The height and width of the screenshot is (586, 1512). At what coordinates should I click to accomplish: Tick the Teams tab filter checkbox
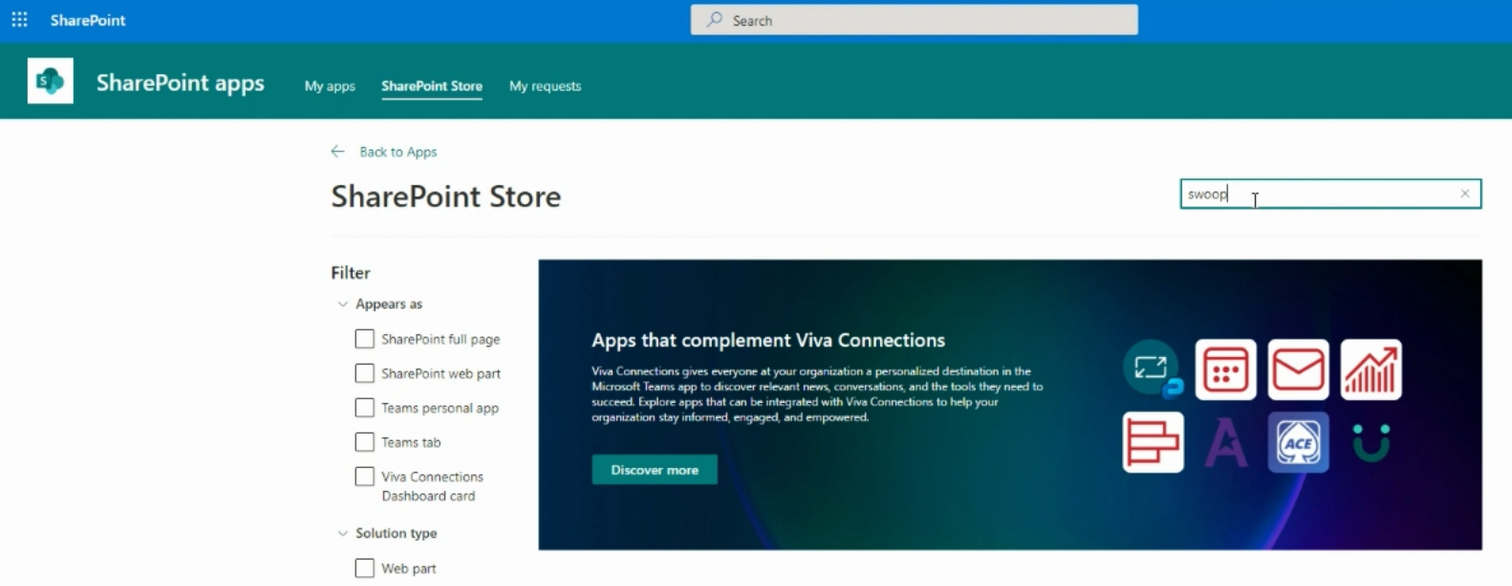coord(365,442)
